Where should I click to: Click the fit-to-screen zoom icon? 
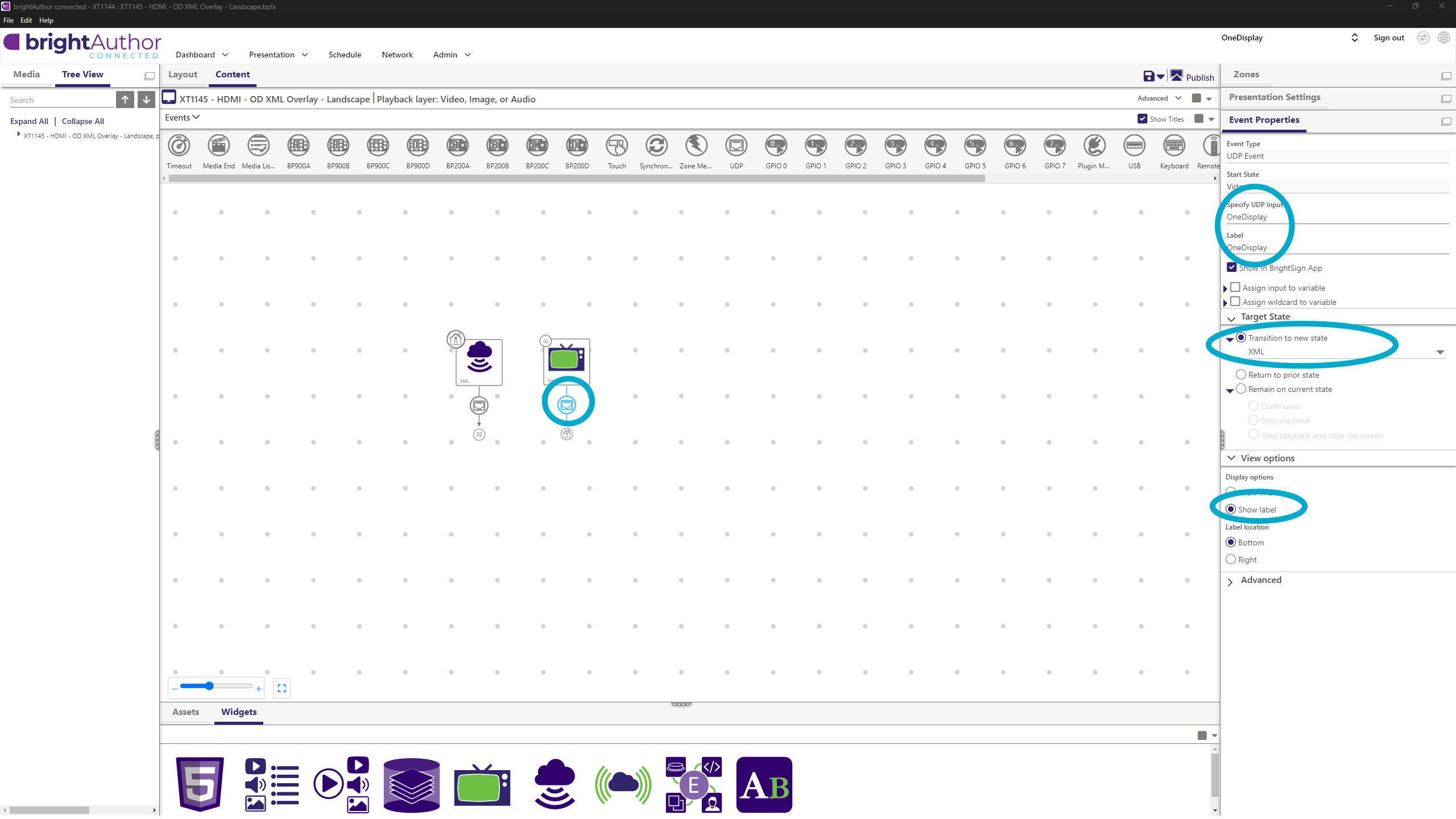282,688
